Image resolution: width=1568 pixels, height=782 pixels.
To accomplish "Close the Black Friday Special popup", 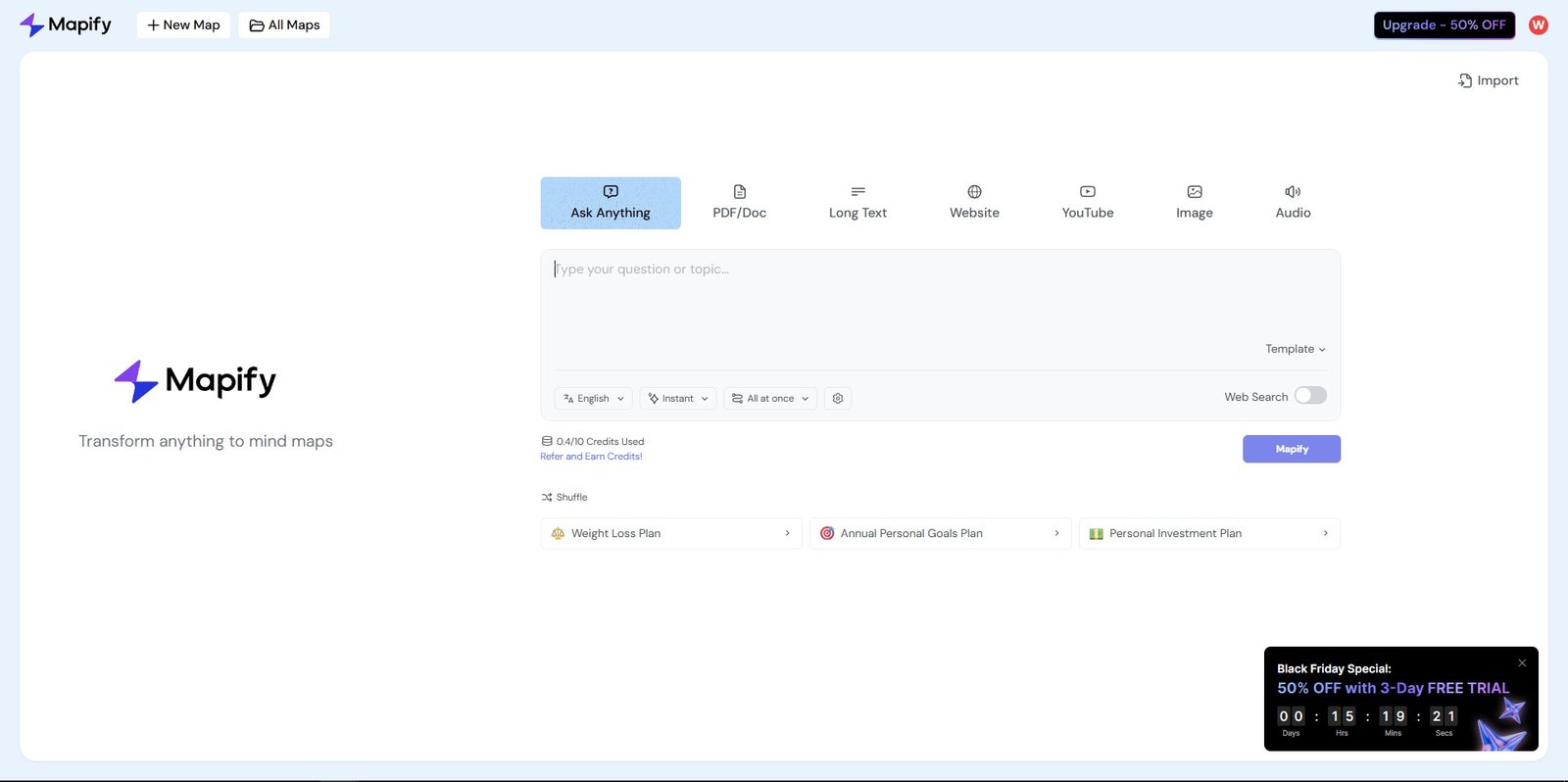I will pos(1522,663).
